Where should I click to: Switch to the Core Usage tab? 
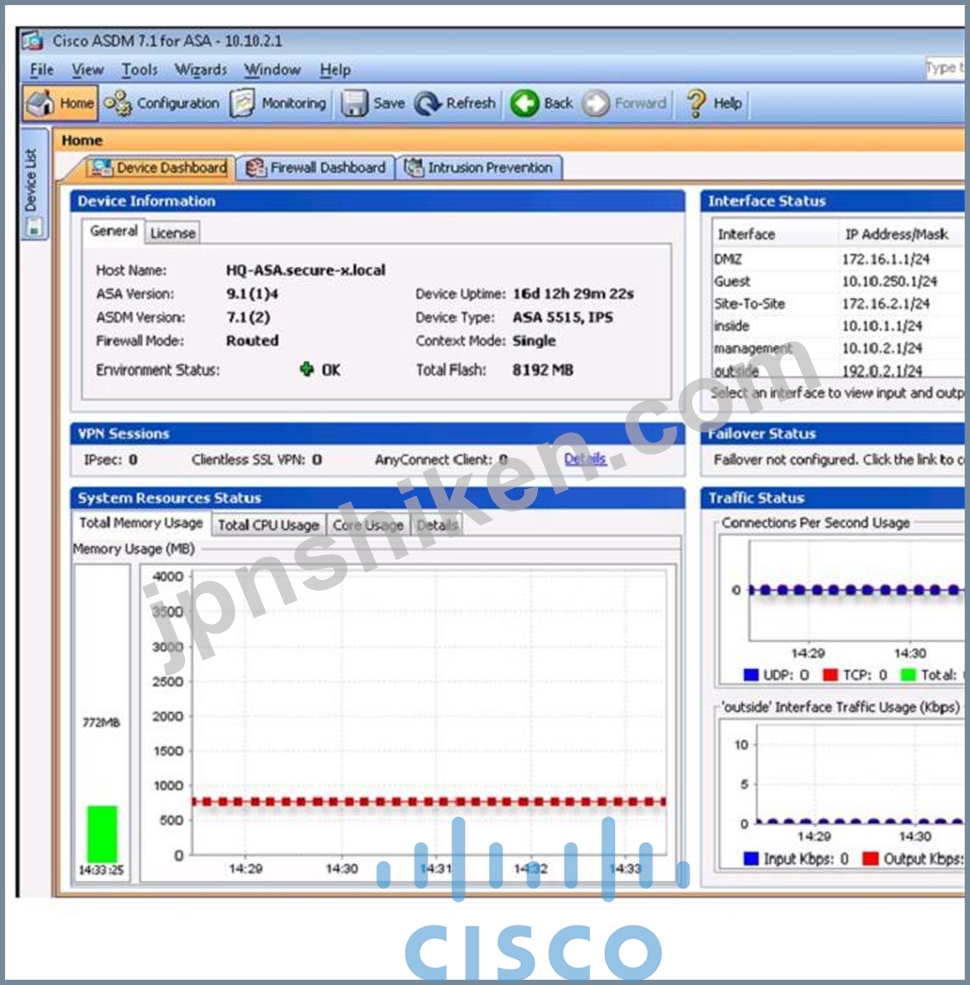368,525
